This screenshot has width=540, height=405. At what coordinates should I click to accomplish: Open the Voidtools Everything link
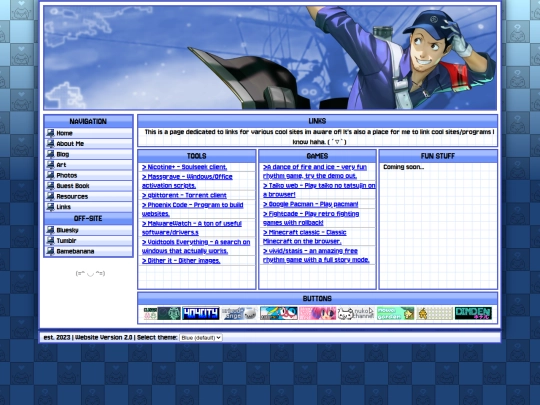point(196,247)
